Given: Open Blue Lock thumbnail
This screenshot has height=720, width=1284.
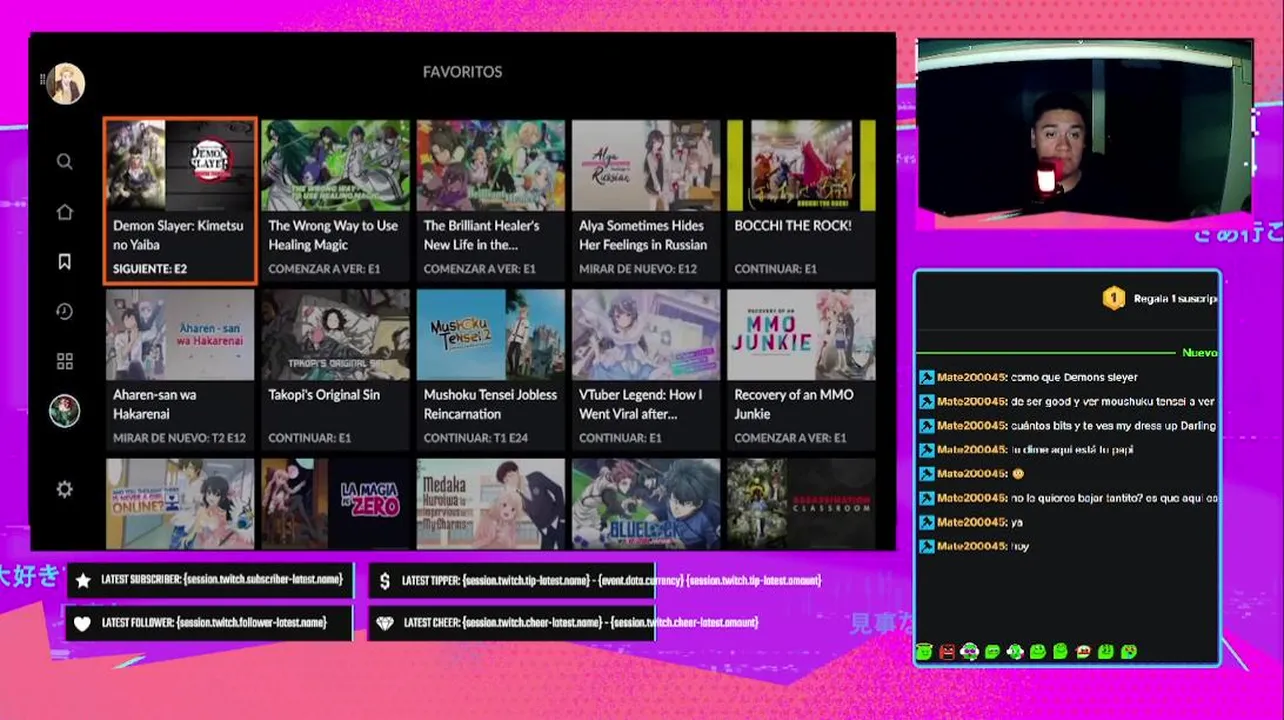Looking at the screenshot, I should click(x=646, y=503).
